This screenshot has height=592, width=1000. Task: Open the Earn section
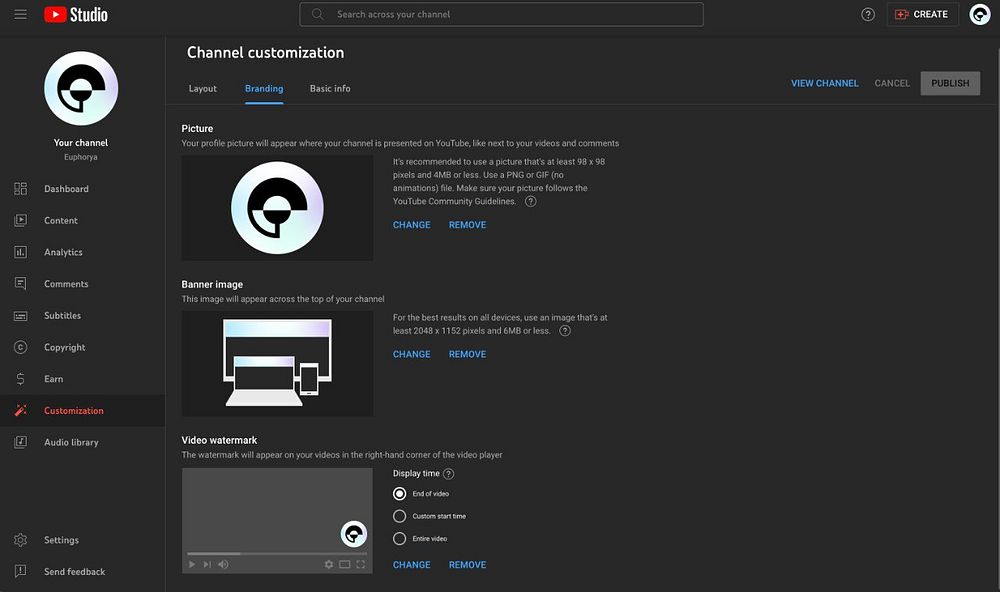pyautogui.click(x=53, y=379)
